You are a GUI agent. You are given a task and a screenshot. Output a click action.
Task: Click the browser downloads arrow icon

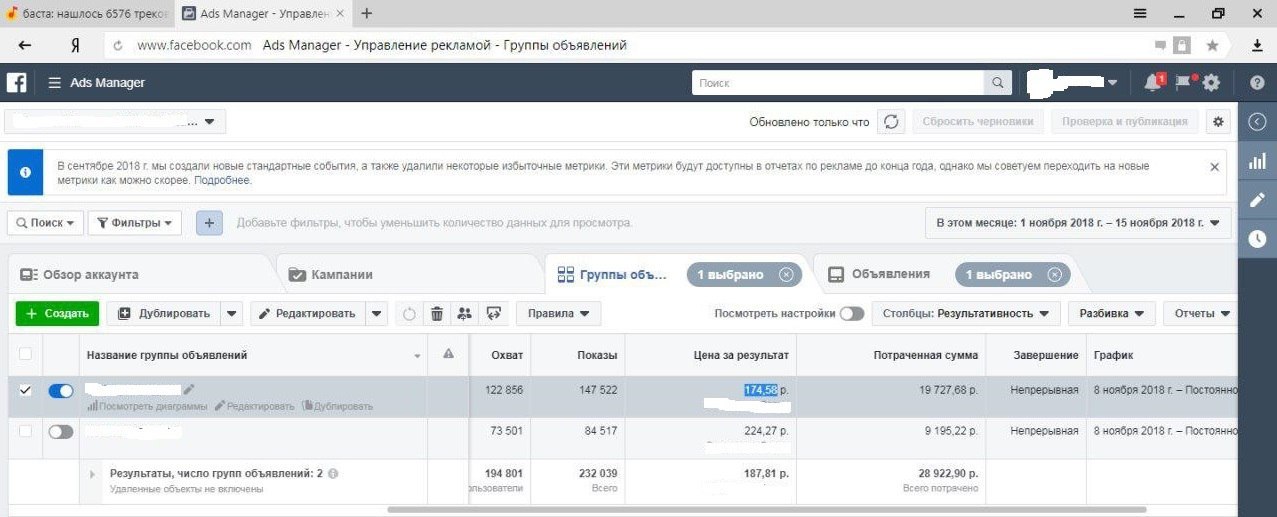(1257, 45)
